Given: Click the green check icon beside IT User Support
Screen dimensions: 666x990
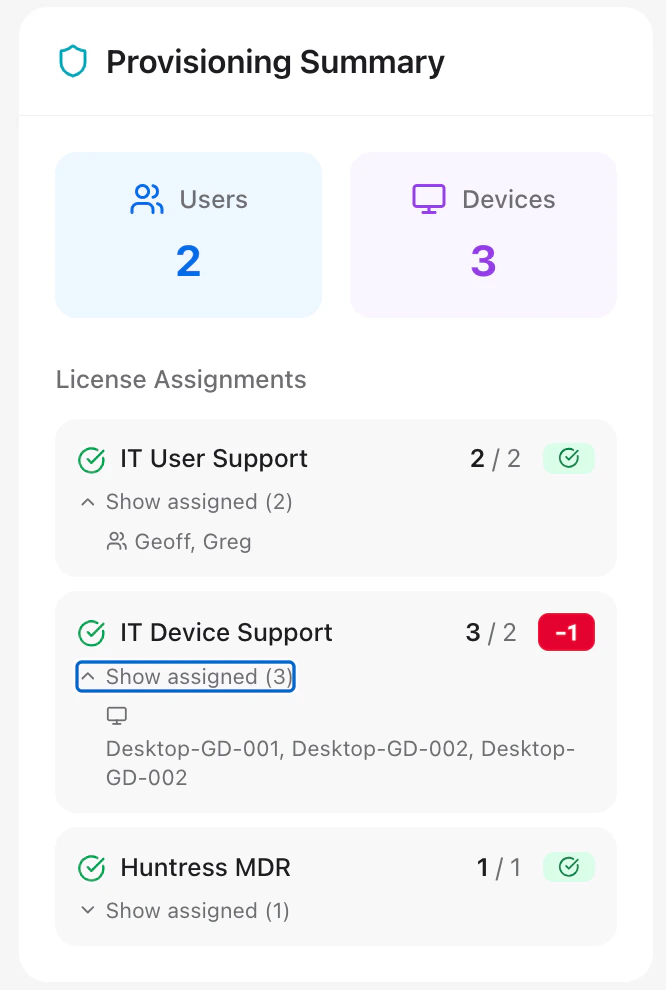Looking at the screenshot, I should [91, 460].
